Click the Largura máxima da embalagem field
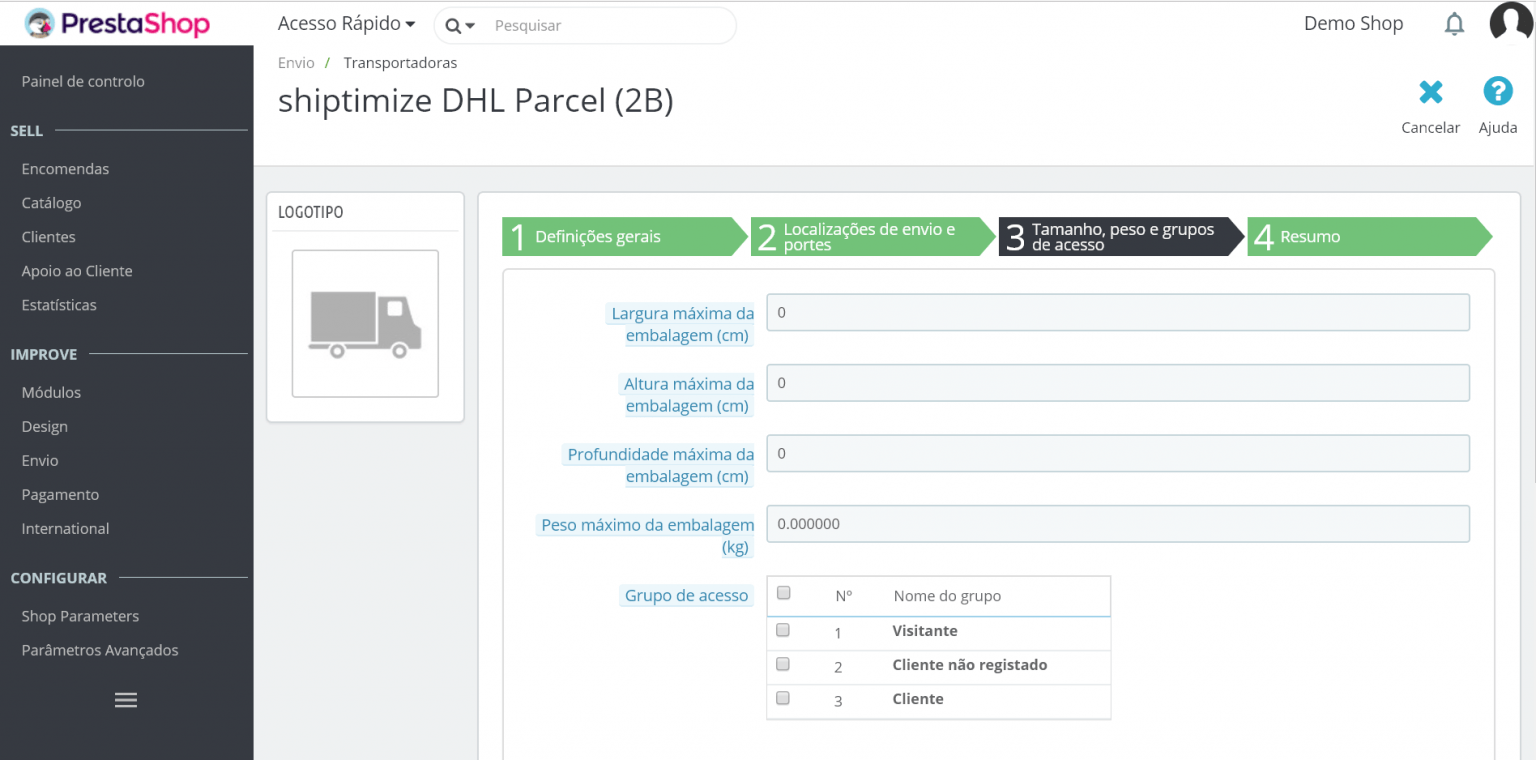 click(x=1118, y=312)
